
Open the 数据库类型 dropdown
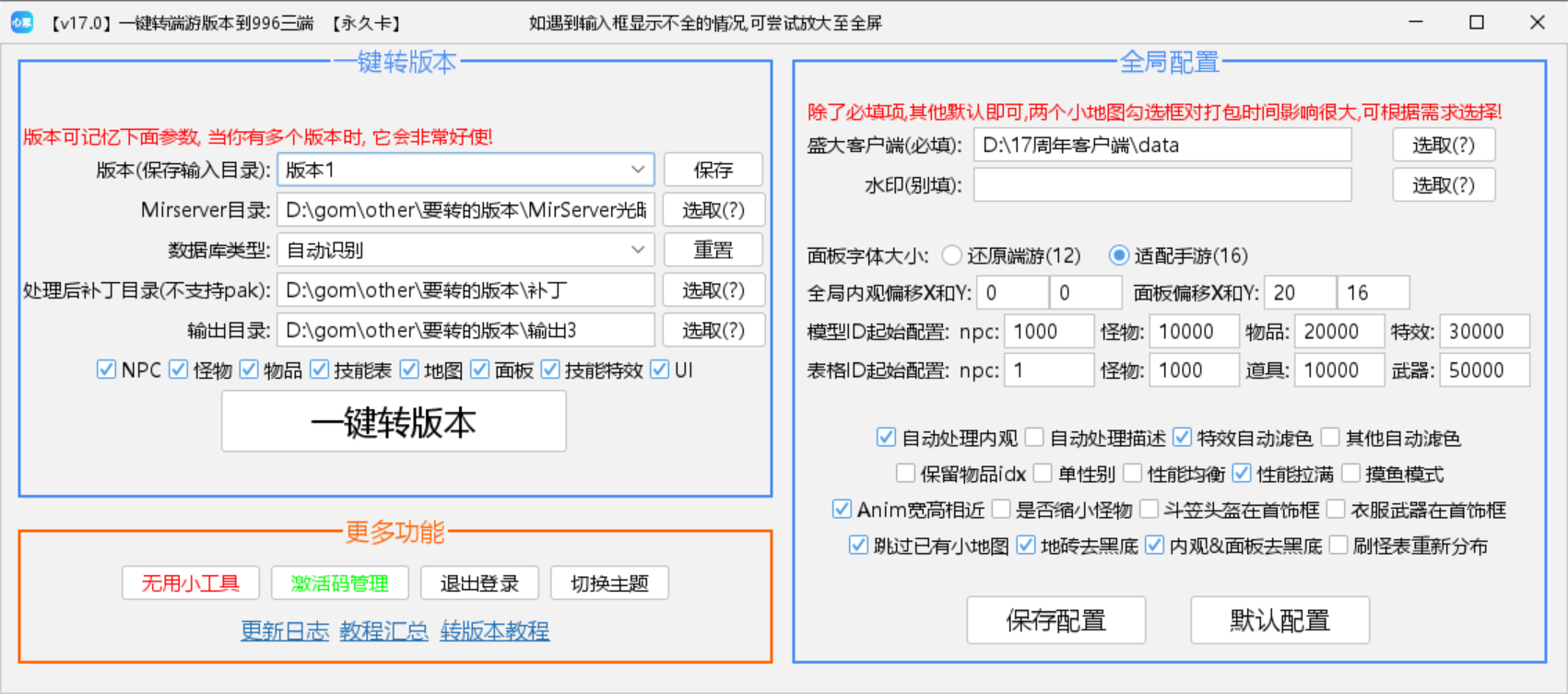point(637,250)
